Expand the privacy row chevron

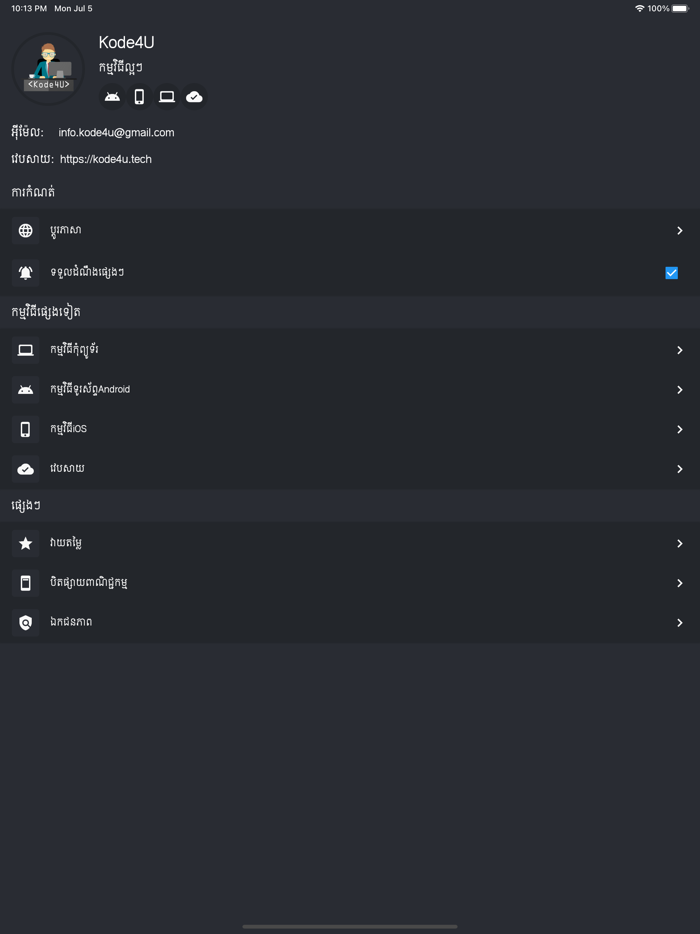click(x=679, y=622)
